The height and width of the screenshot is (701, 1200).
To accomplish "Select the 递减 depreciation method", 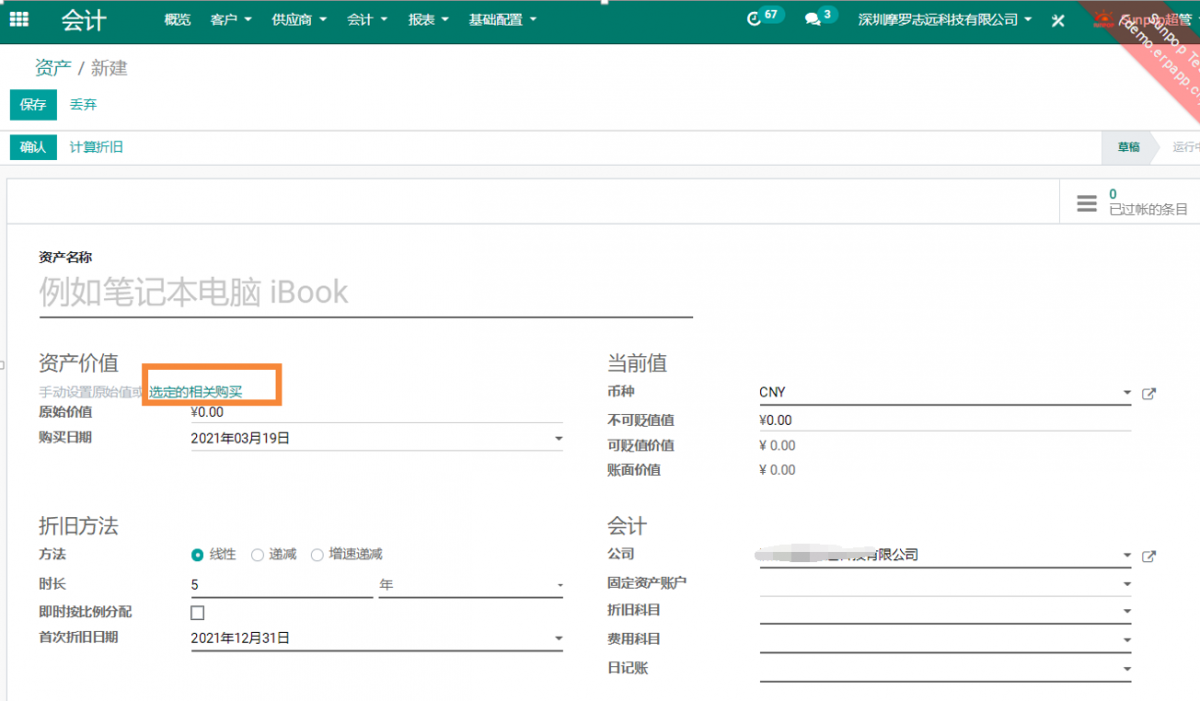I will click(x=257, y=555).
